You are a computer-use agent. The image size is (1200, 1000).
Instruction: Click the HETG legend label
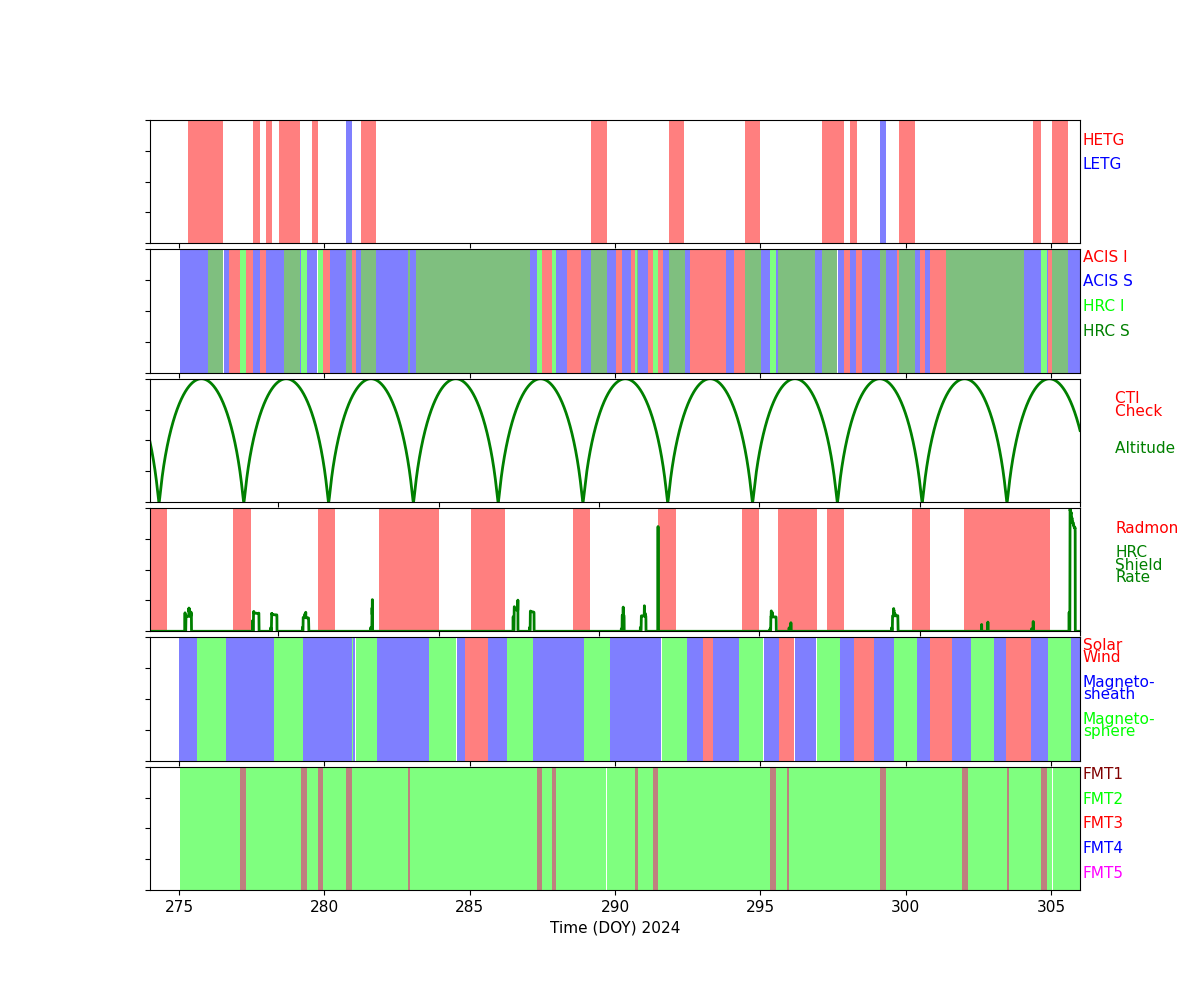click(1103, 140)
